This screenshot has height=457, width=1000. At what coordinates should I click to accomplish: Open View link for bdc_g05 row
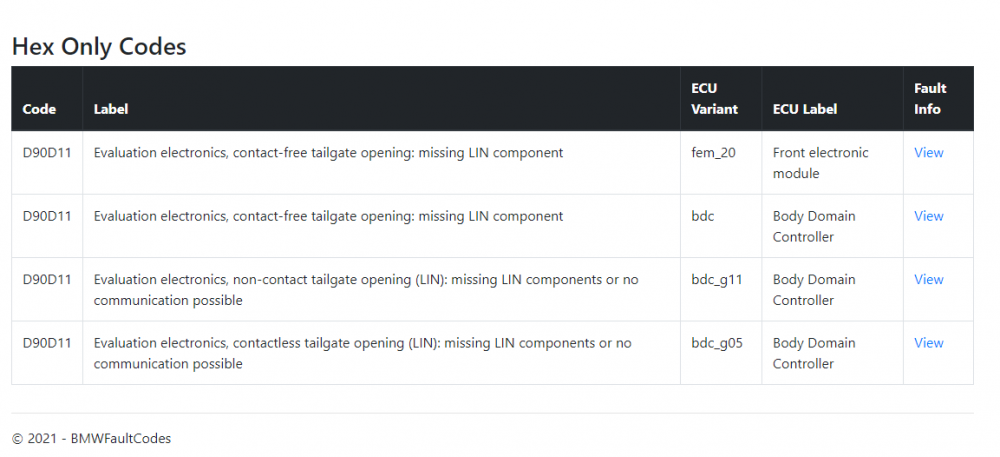point(929,343)
